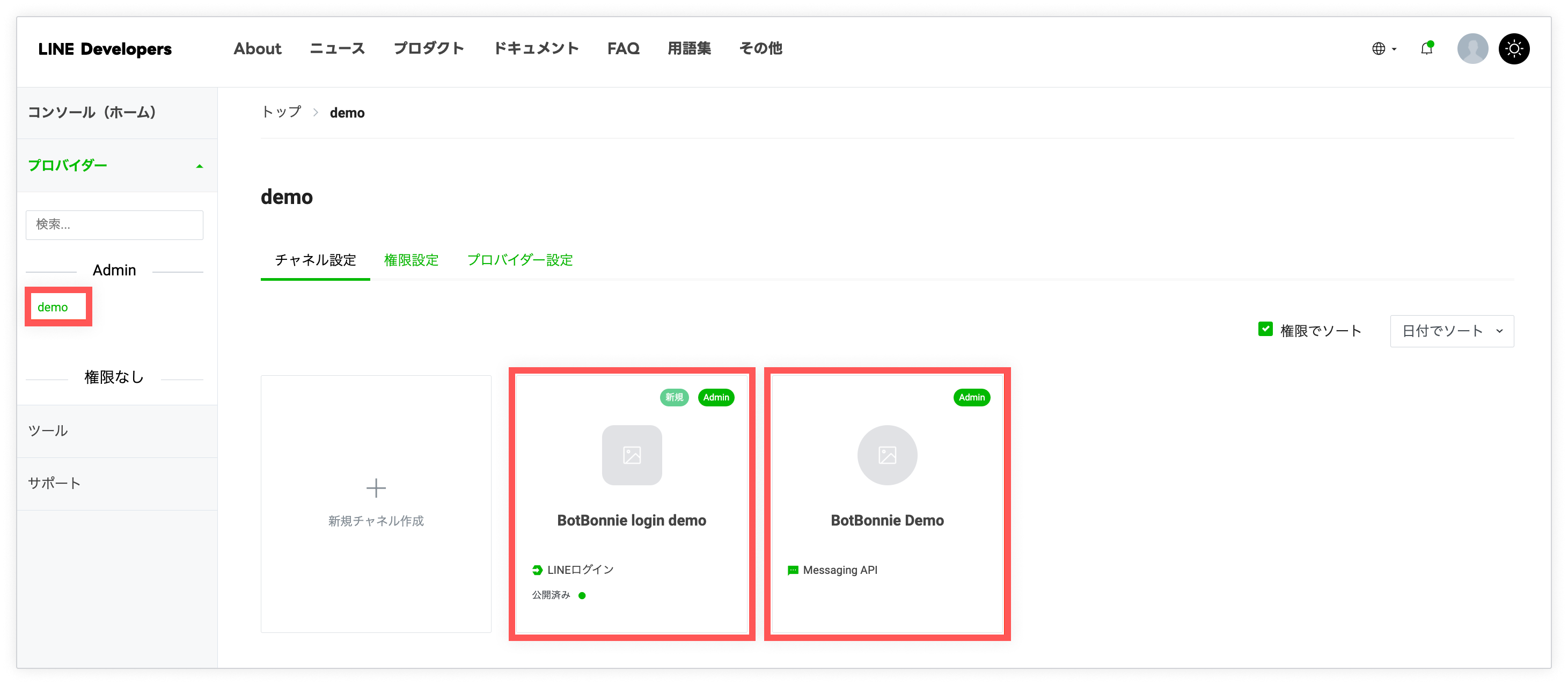Click BotBonnie Demo round placeholder image
The image size is (1568, 685).
pos(887,455)
